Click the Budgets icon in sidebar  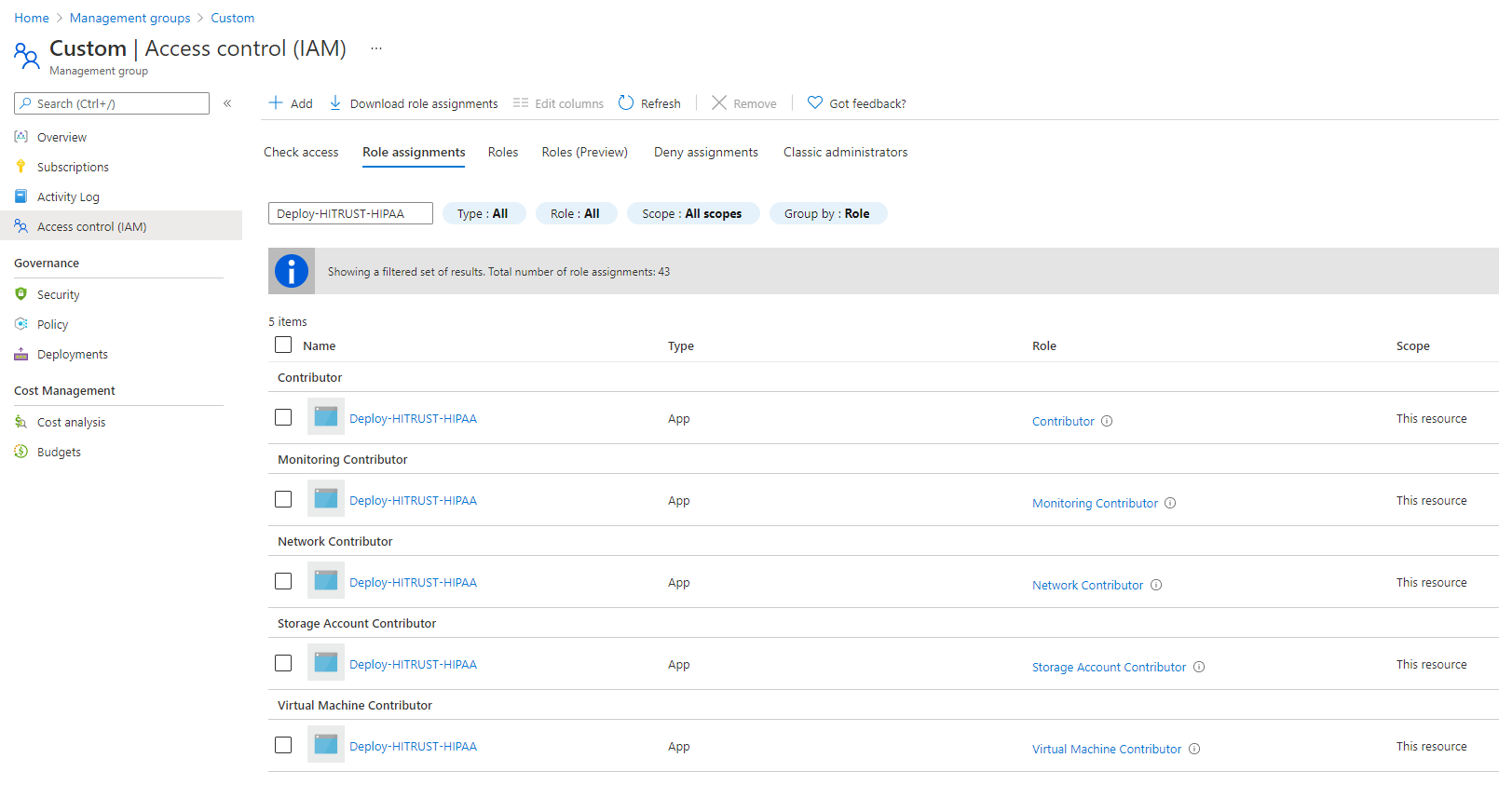pyautogui.click(x=21, y=452)
